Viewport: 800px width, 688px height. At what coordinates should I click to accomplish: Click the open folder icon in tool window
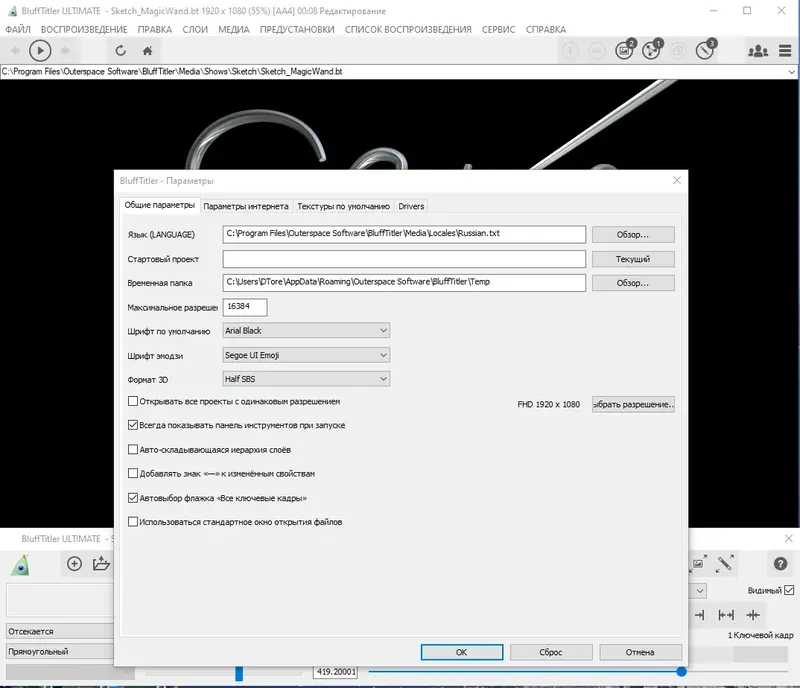tap(101, 563)
